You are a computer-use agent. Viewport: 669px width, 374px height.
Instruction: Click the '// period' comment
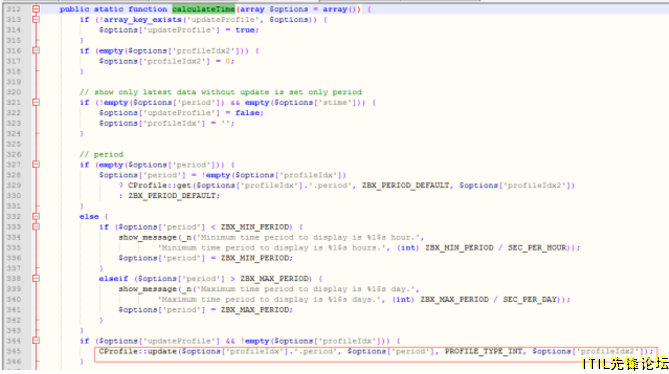(101, 154)
